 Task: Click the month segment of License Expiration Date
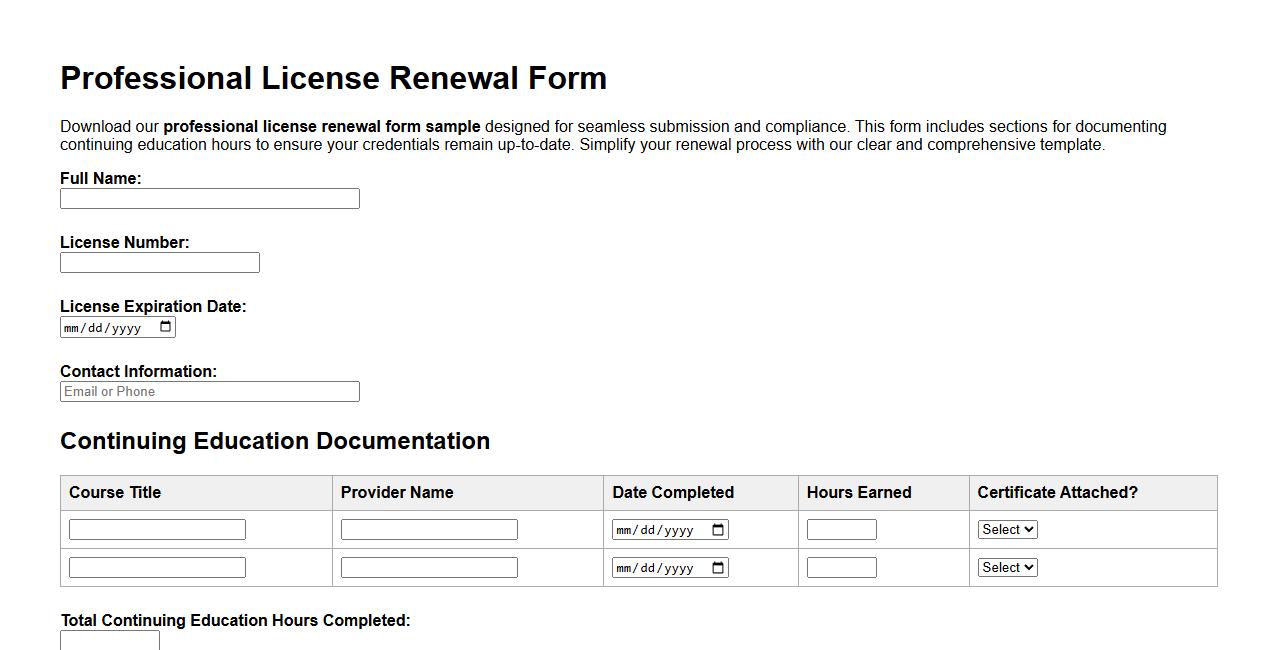[x=72, y=326]
